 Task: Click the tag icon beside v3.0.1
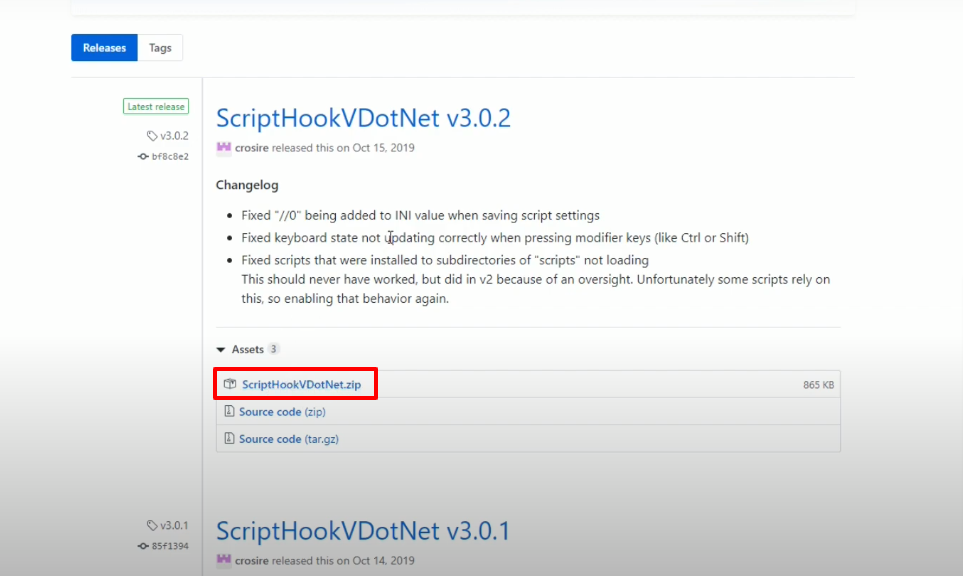152,526
